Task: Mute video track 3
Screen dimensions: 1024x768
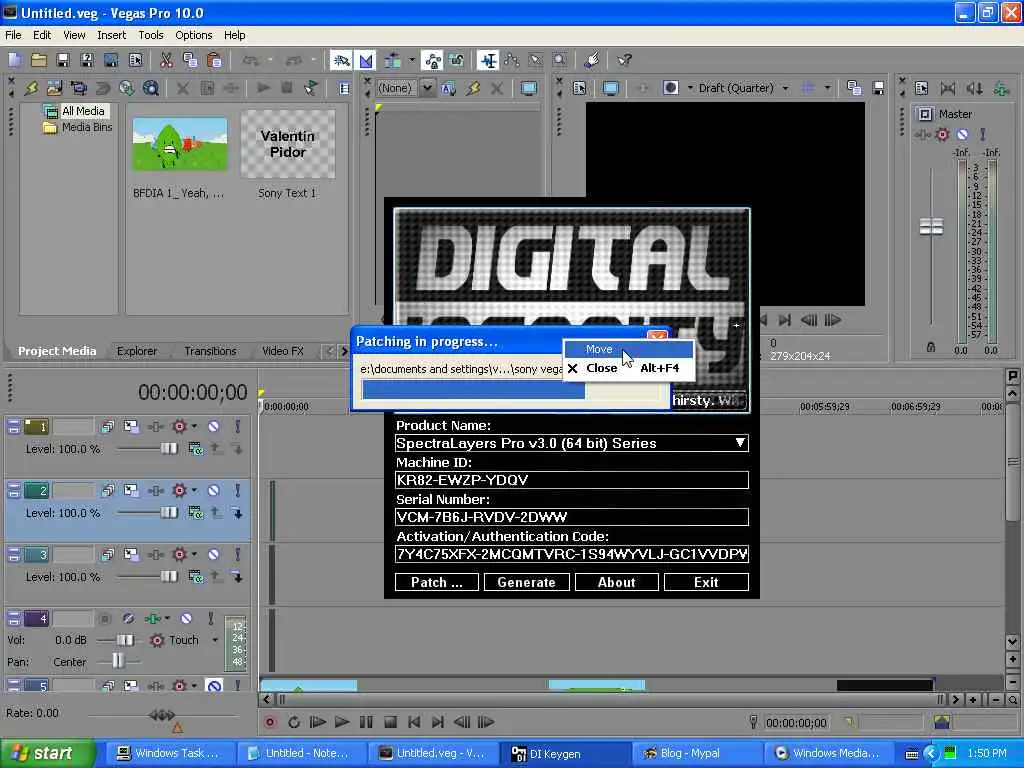Action: (x=214, y=554)
